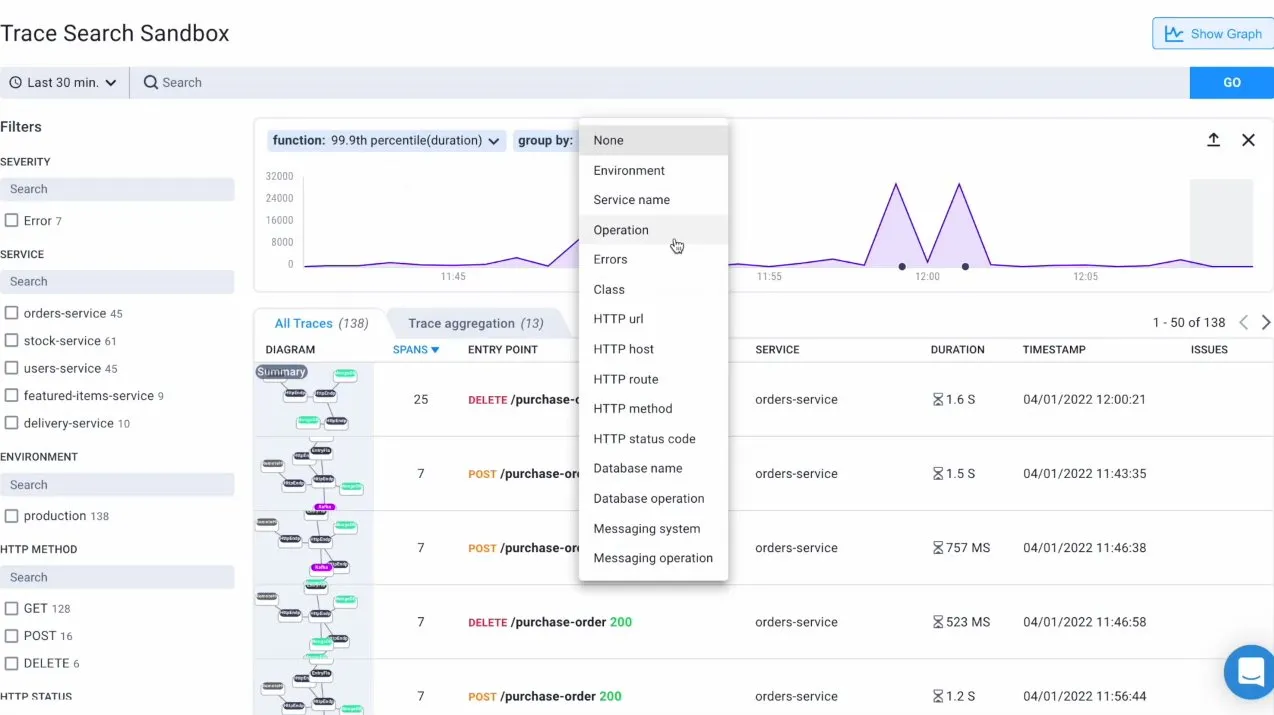Click the search magnifier icon
Screen dimensions: 1274x715
151,82
